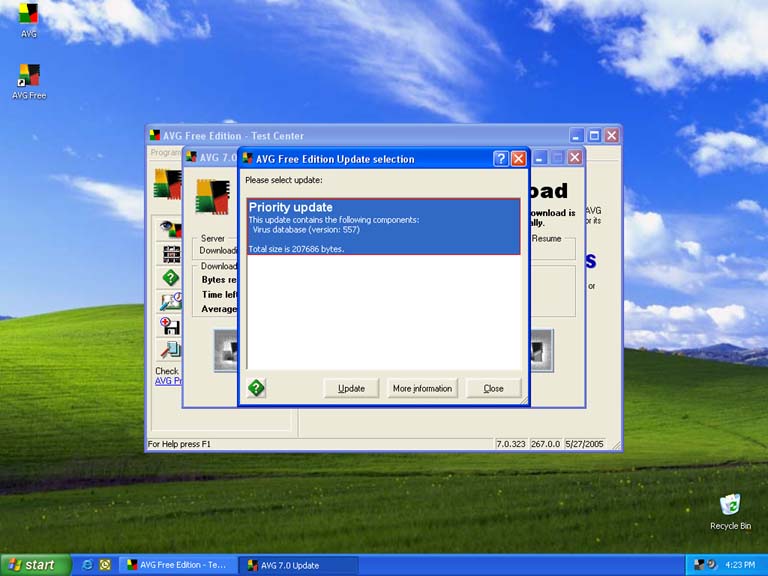
Task: Open the Recycle Bin on the desktop
Action: pyautogui.click(x=730, y=506)
